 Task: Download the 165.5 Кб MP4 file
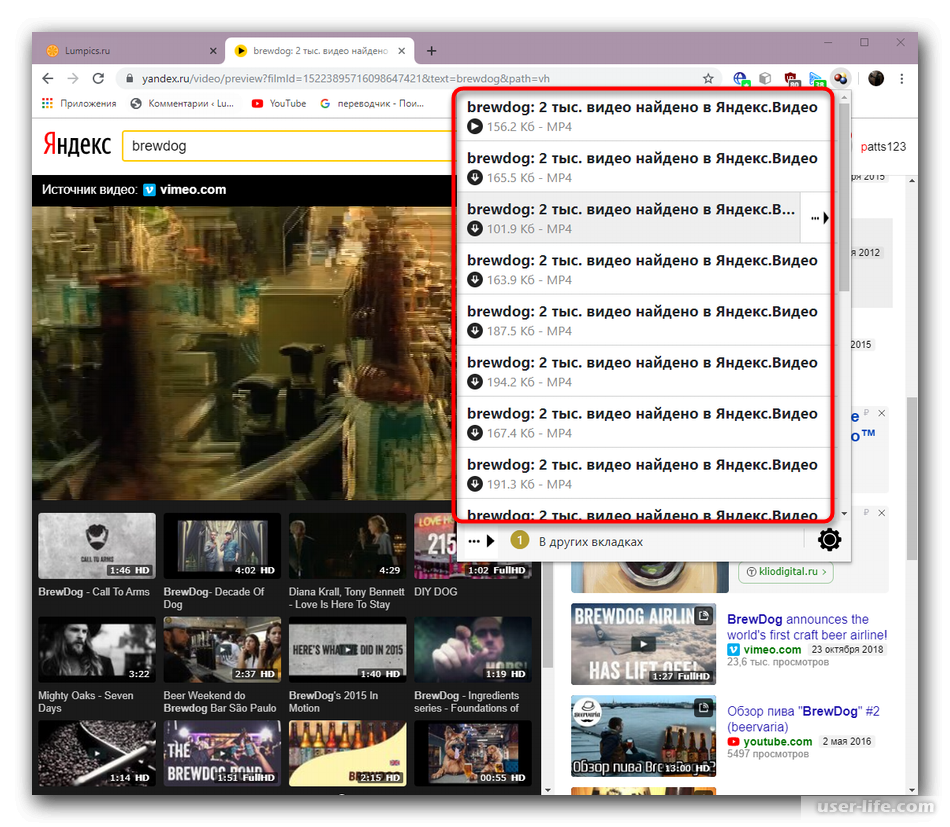pyautogui.click(x=474, y=178)
